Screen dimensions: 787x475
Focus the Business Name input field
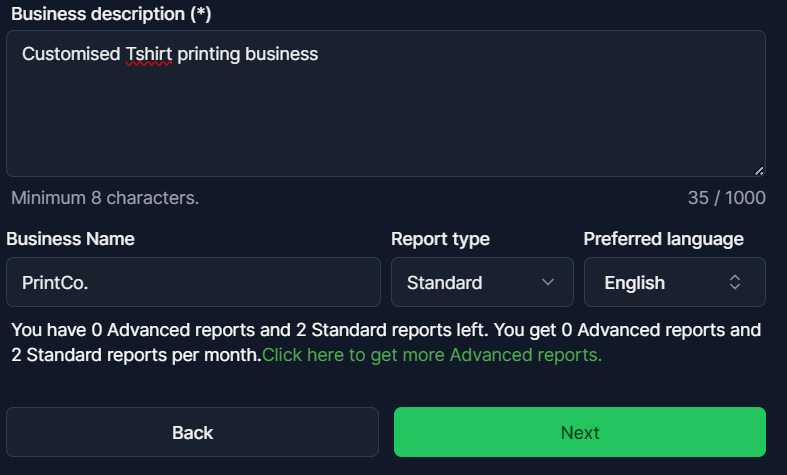193,282
